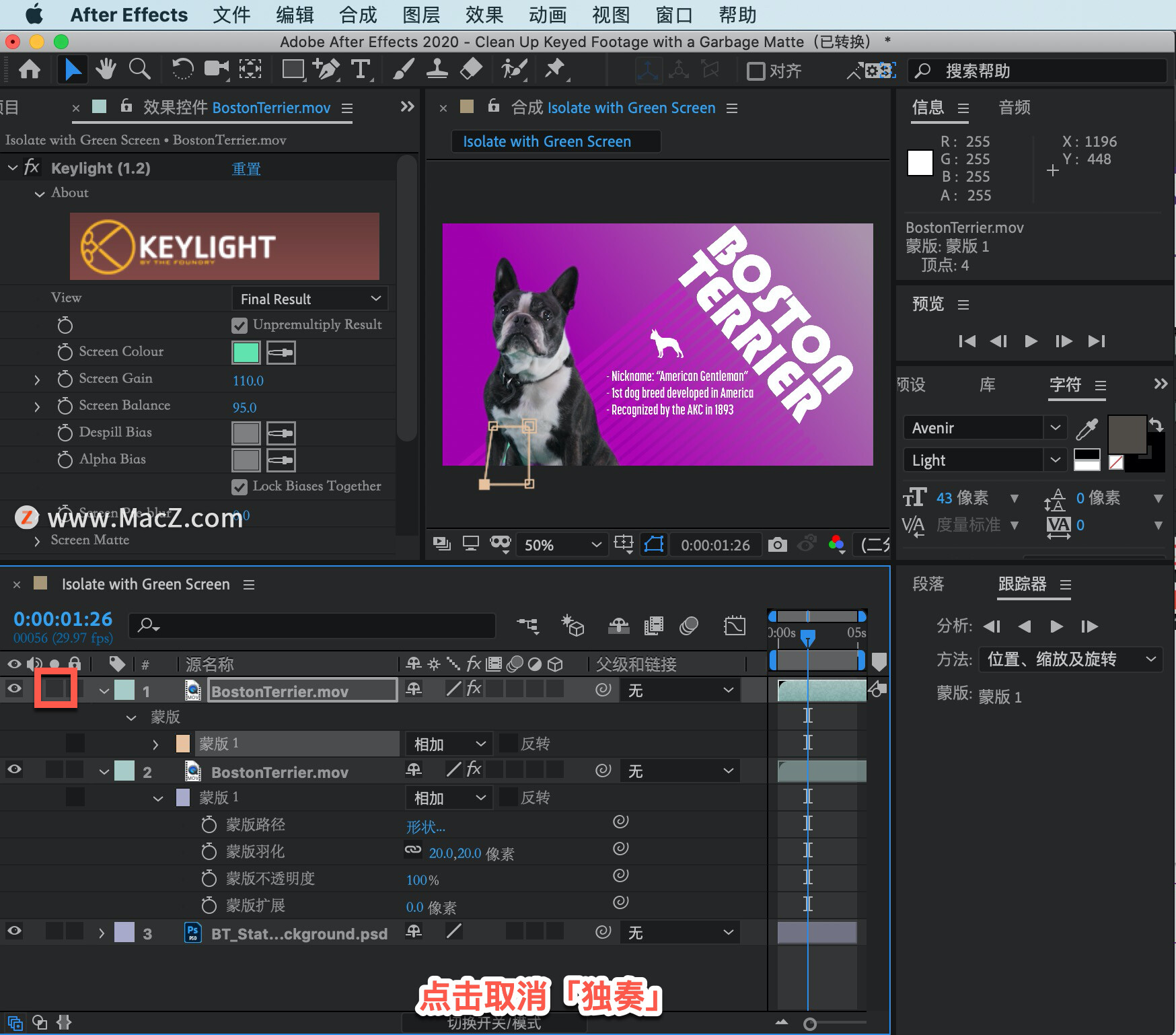1176x1035 pixels.
Task: Check 反转 for layer 2 mask
Action: click(x=509, y=797)
